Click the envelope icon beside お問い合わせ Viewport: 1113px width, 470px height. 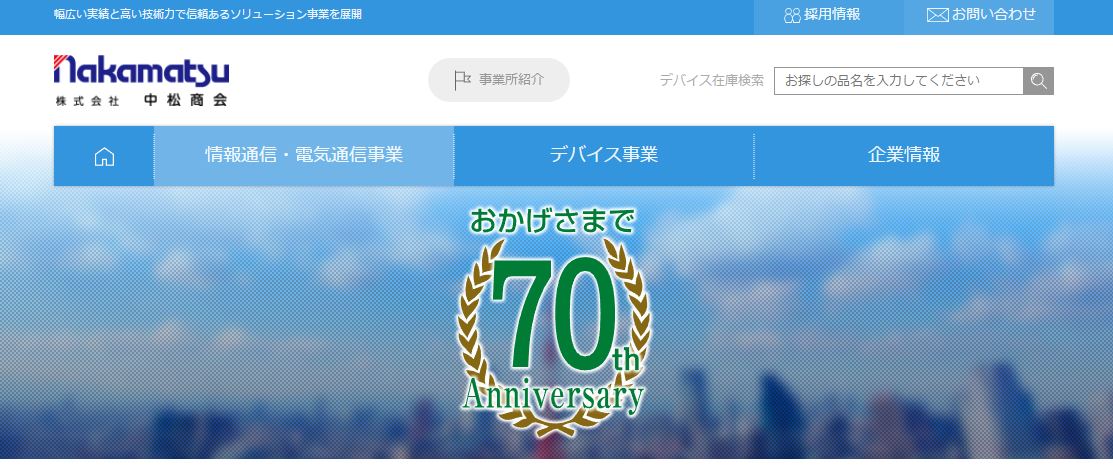tap(938, 15)
